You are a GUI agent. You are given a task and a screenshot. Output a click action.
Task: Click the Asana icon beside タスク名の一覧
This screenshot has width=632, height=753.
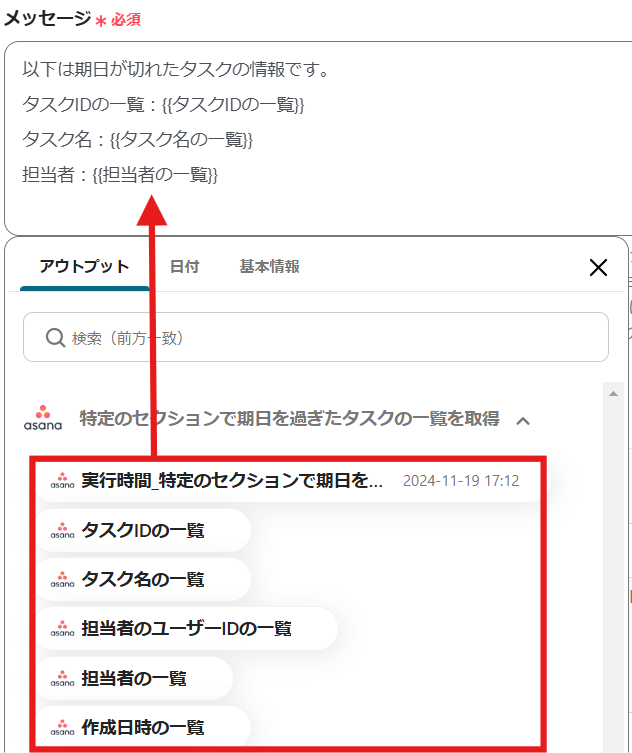pos(62,579)
